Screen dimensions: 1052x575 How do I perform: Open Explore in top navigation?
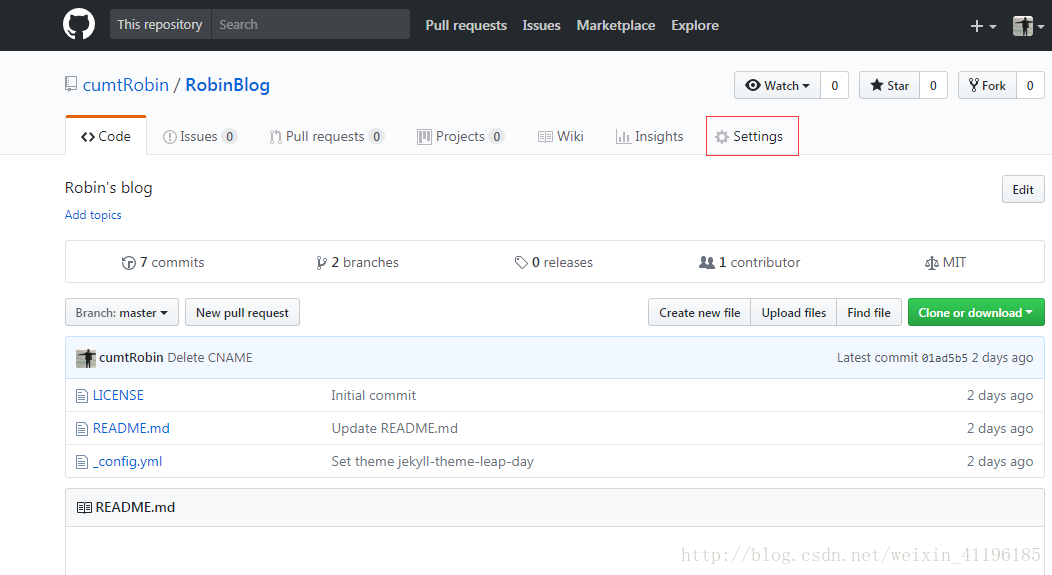pyautogui.click(x=695, y=25)
